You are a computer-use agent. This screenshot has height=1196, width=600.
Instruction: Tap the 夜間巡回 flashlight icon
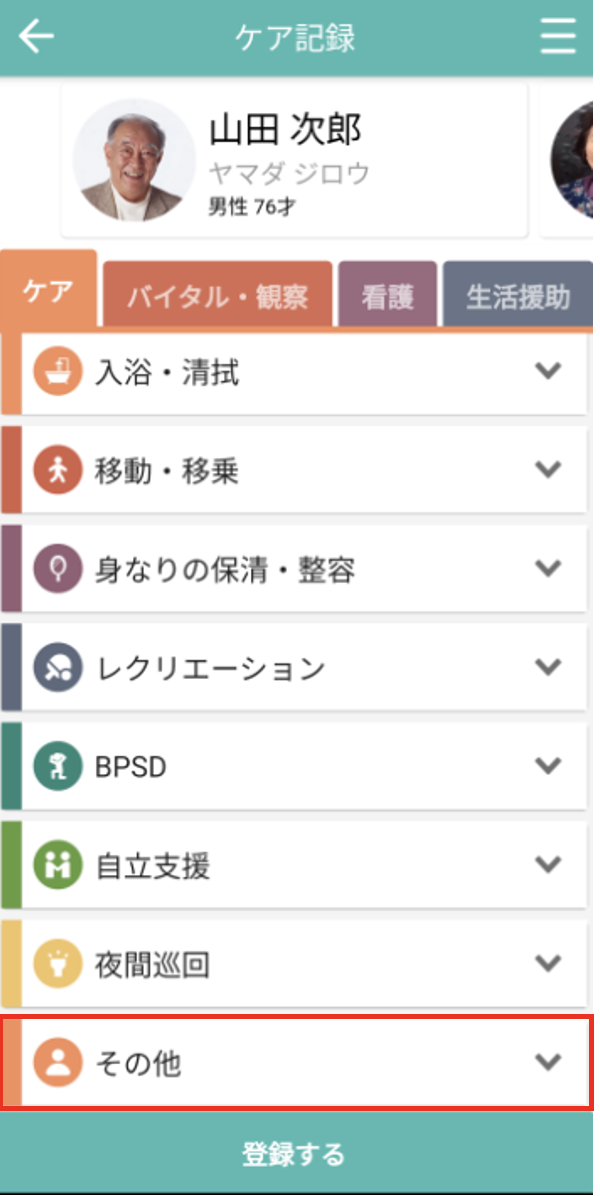click(x=56, y=964)
